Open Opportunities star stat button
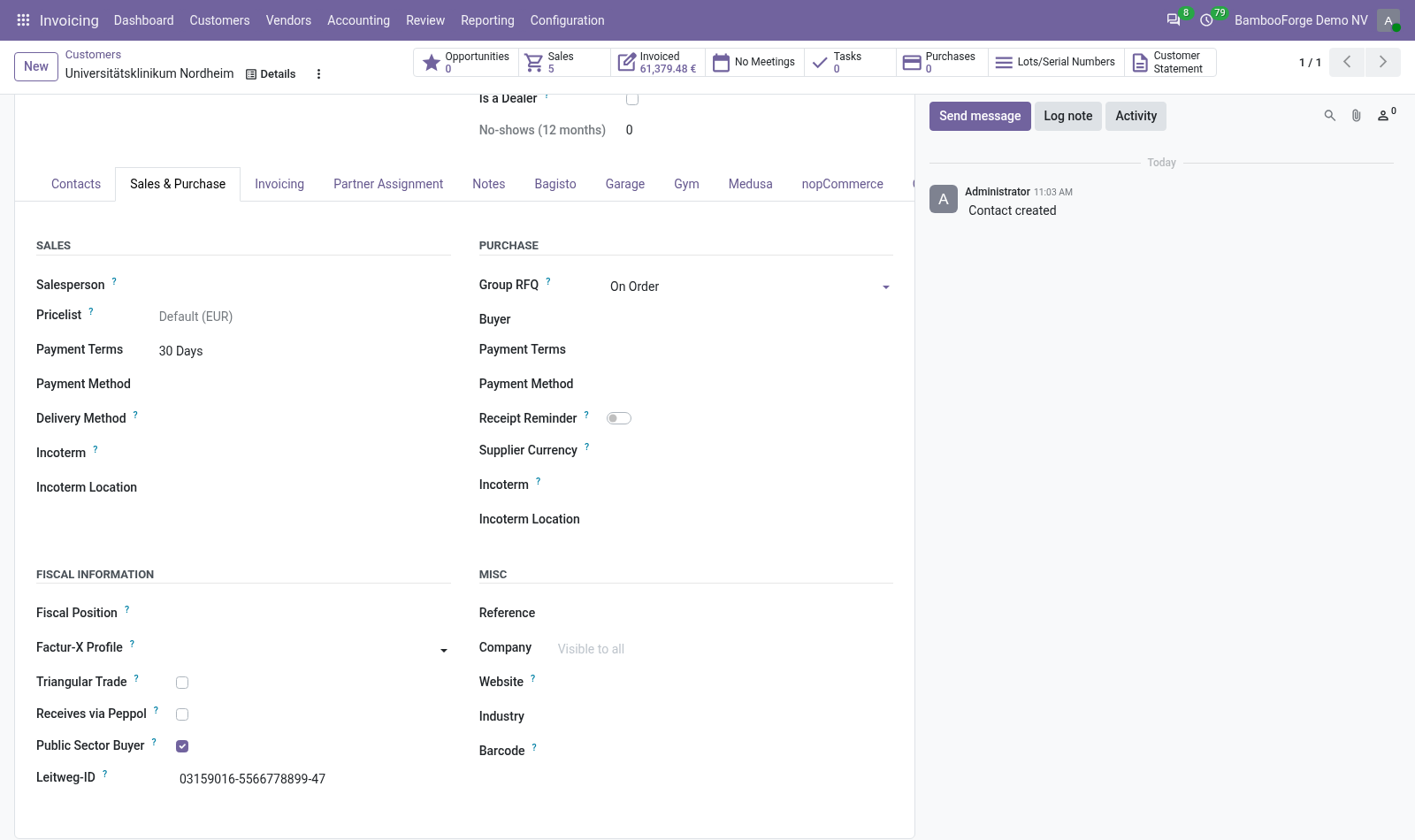Image resolution: width=1415 pixels, height=840 pixels. [x=466, y=62]
